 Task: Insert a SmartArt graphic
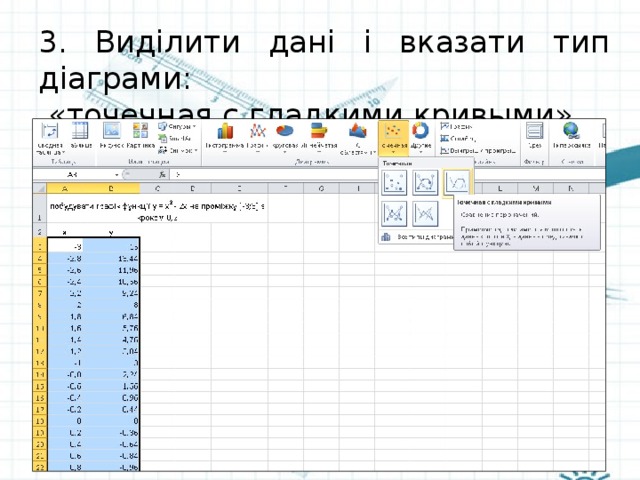(175, 138)
